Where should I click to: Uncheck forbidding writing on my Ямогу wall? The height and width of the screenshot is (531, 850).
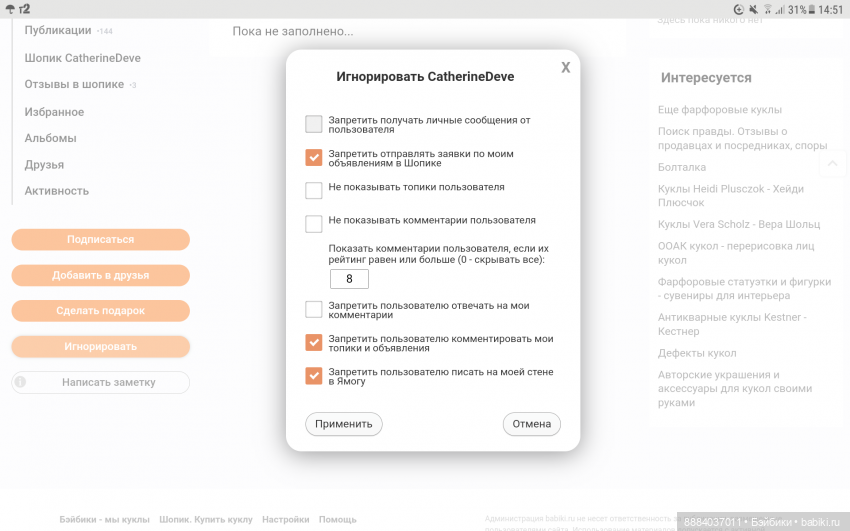pos(314,376)
